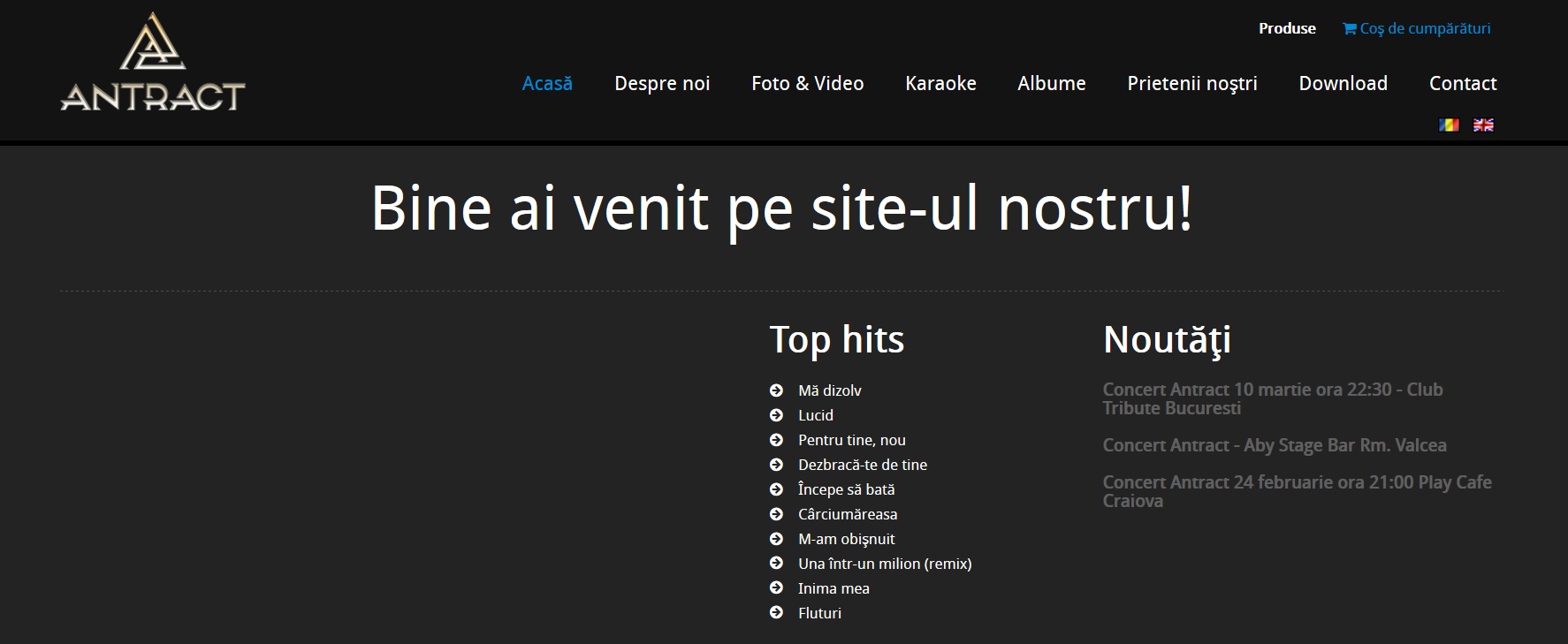Open the shopping cart icon
Screen dimensions: 1568x644
pos(1350,29)
